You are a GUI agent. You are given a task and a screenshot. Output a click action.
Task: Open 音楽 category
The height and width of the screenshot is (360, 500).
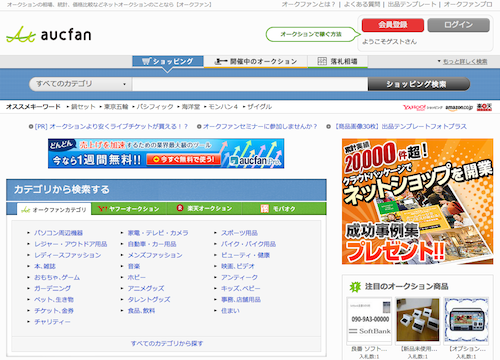click(134, 266)
